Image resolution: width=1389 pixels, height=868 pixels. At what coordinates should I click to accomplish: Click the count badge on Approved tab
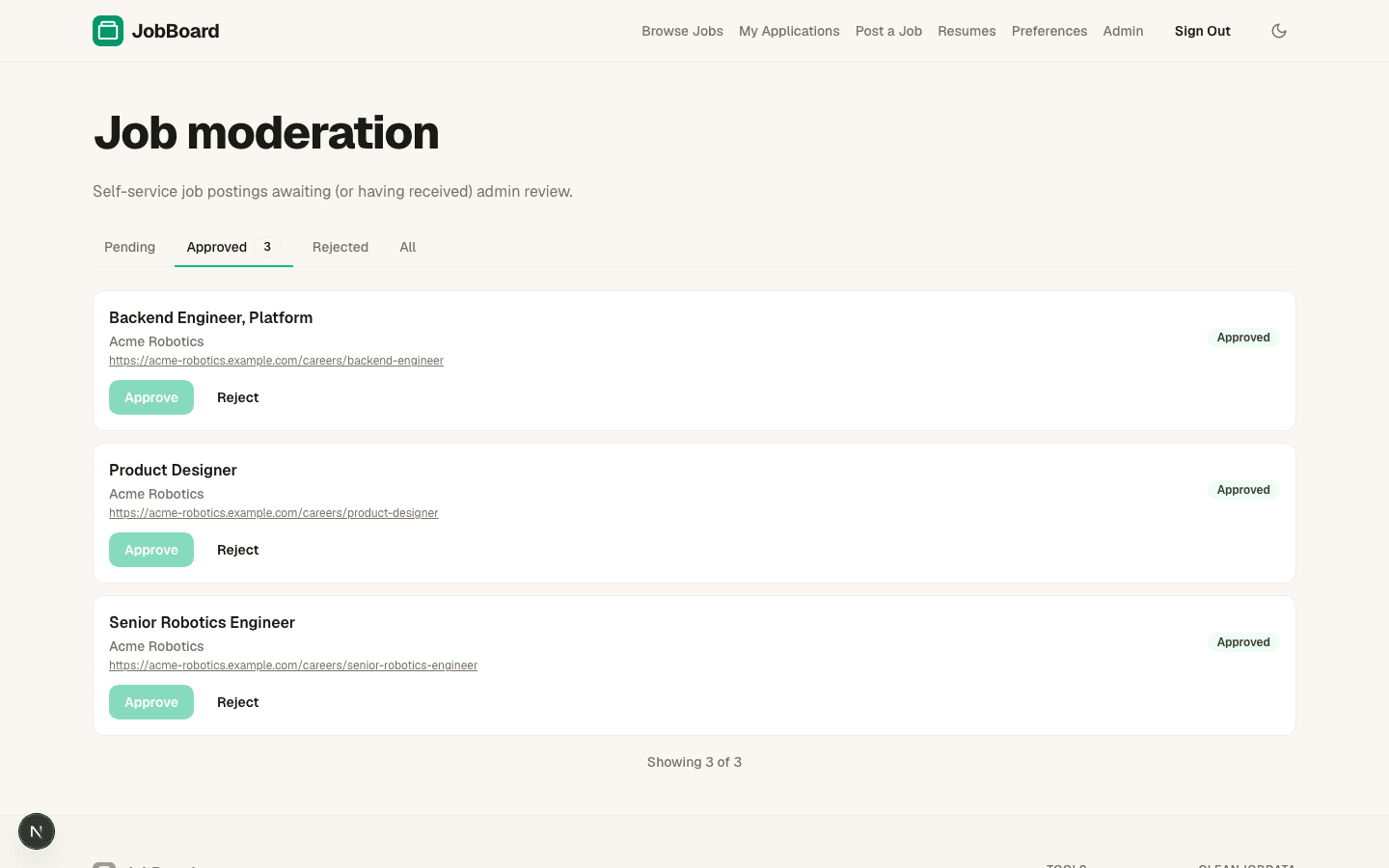click(x=267, y=247)
